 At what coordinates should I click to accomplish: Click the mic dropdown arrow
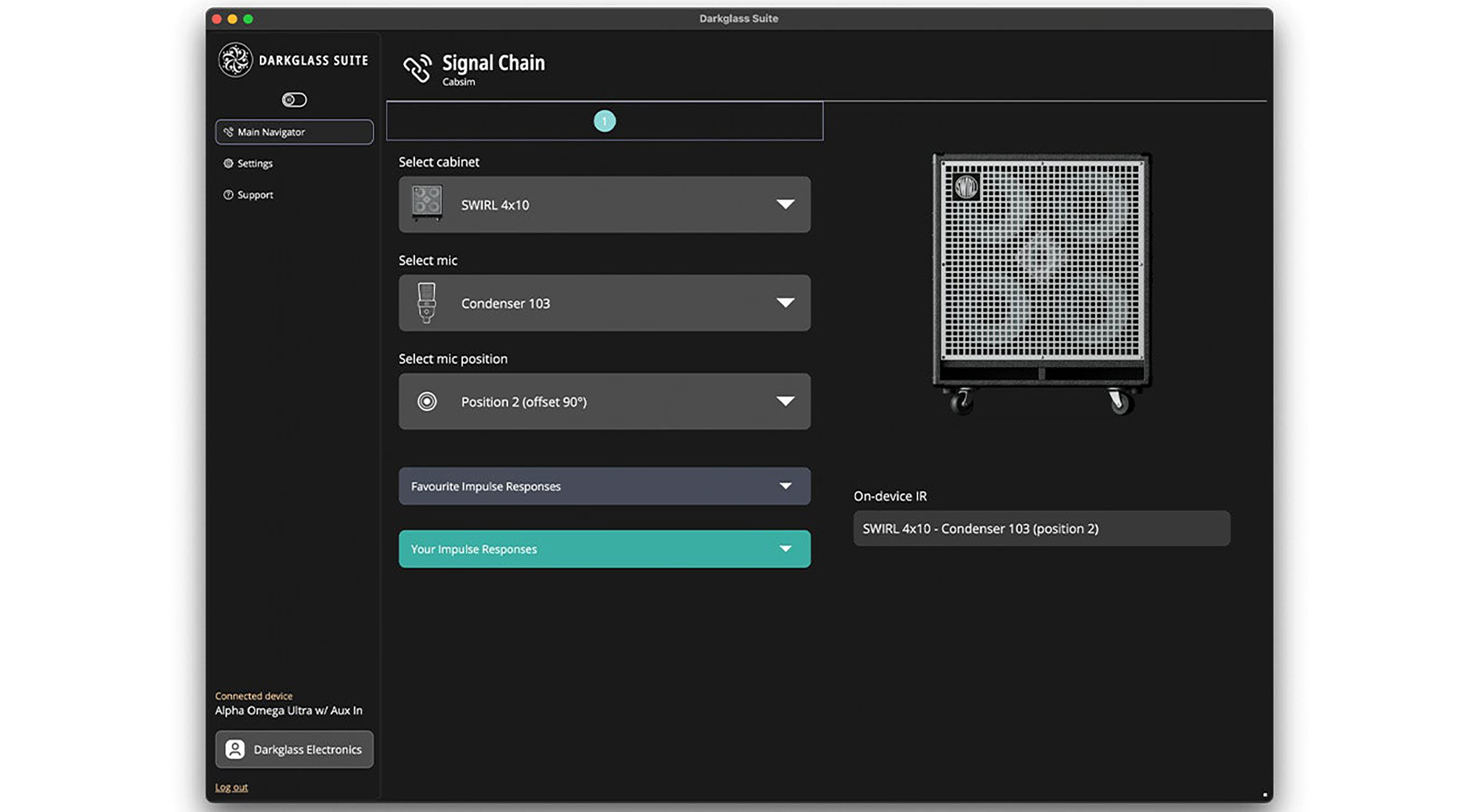pos(785,303)
